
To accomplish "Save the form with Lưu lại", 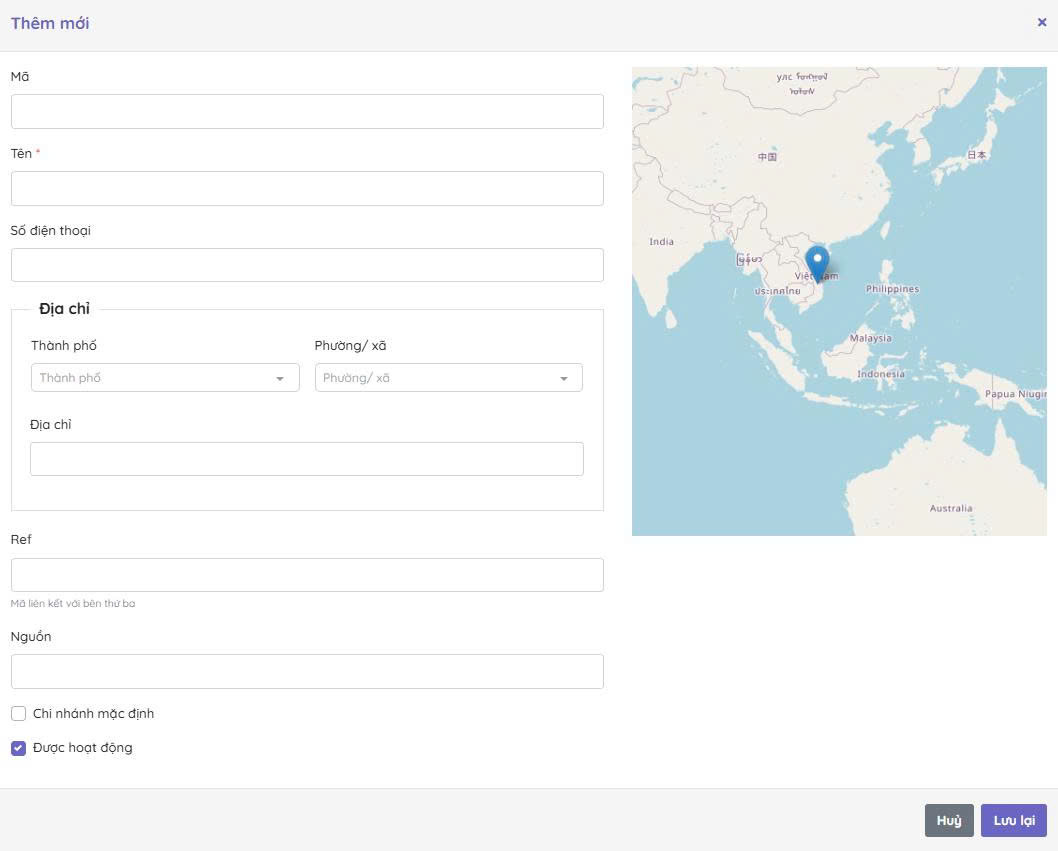I will pos(1013,820).
